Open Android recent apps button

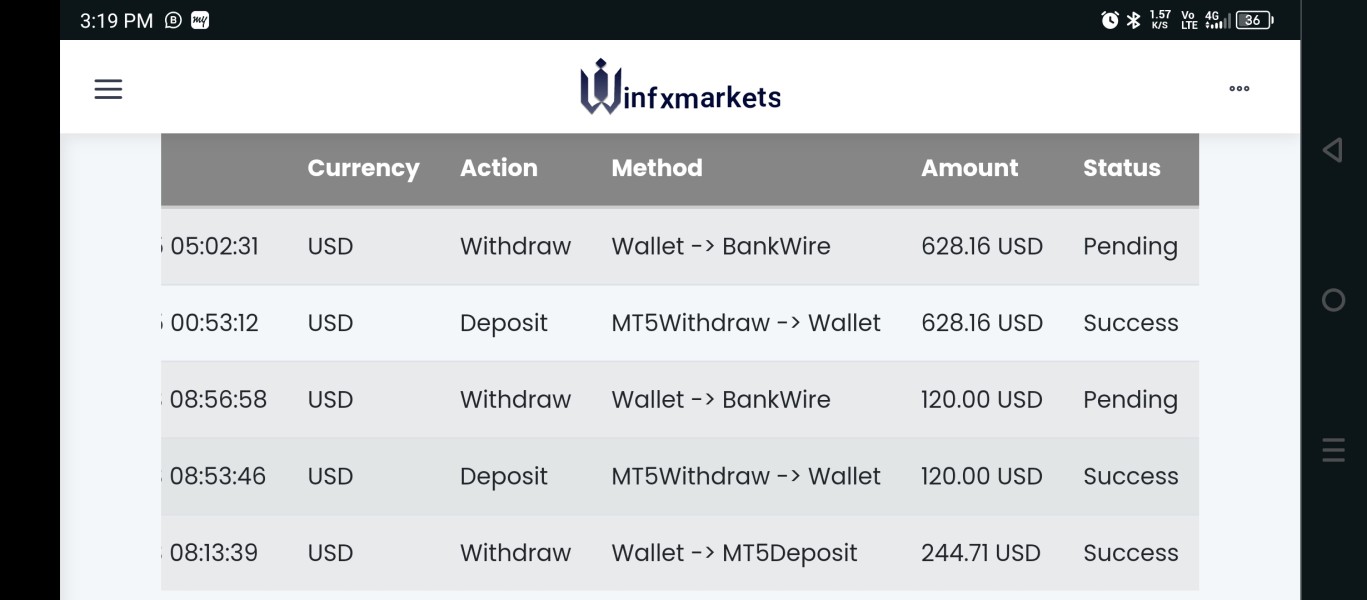pos(1333,450)
